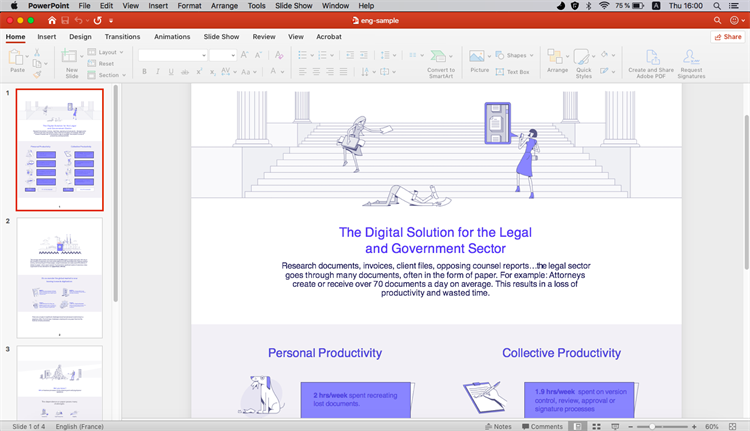Screen dimensions: 750x431
Task: Open the Animations ribbon tab
Action: pyautogui.click(x=172, y=37)
